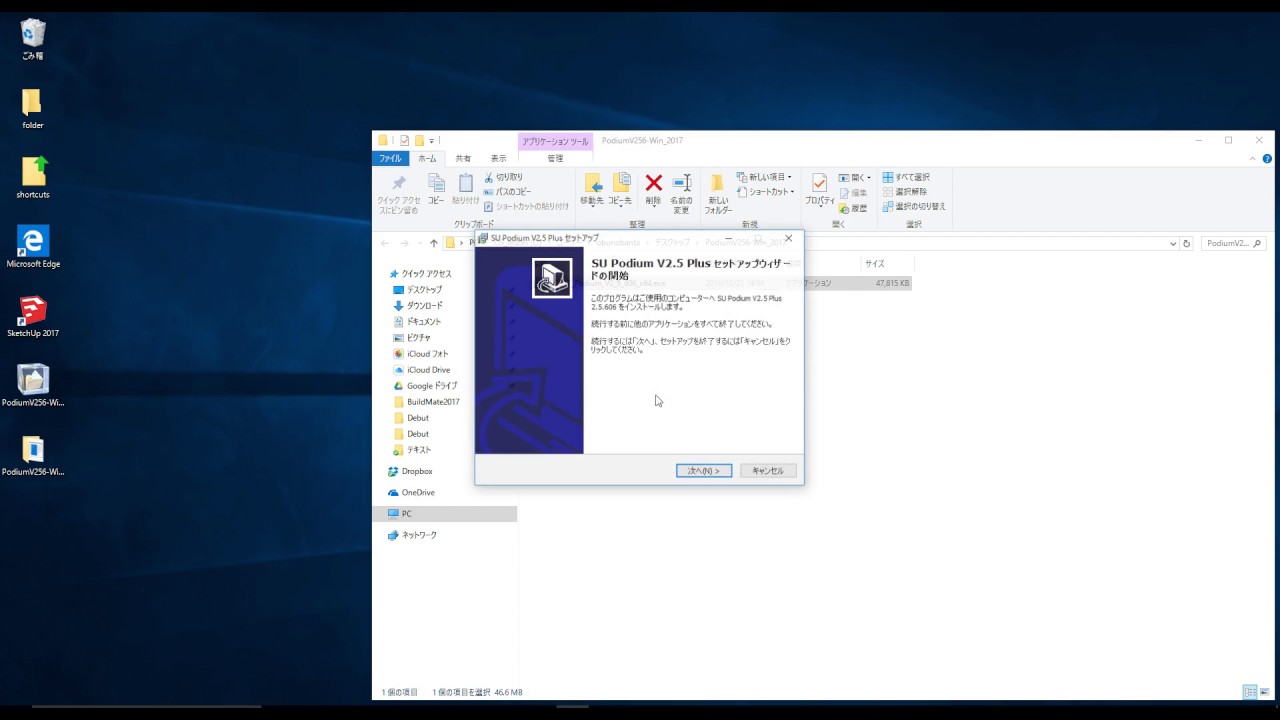Select OneDrive in navigation pane
The width and height of the screenshot is (1280, 720).
[x=411, y=492]
